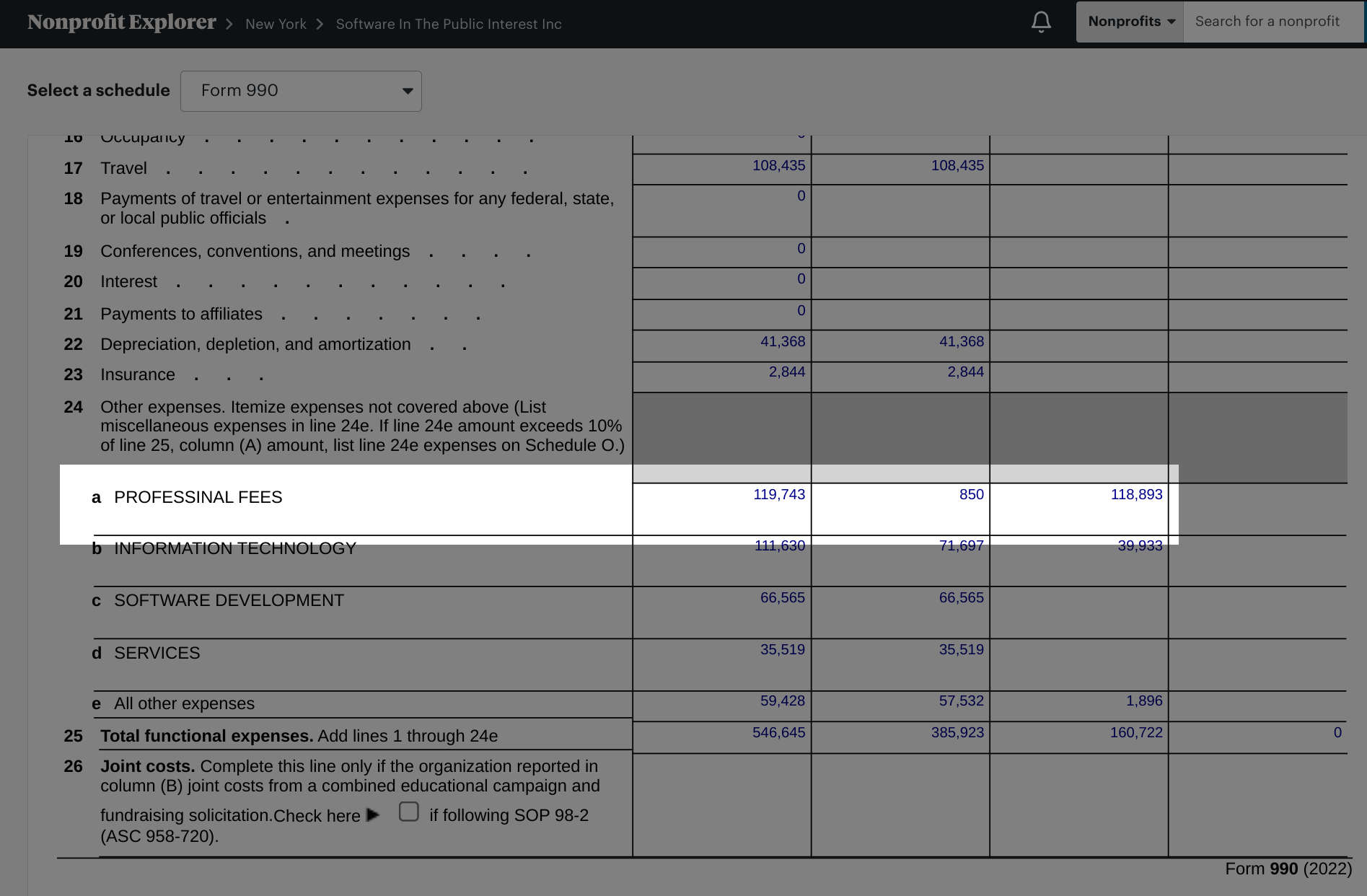
Task: Open the Select a schedule Form 990 dropdown
Action: 301,91
